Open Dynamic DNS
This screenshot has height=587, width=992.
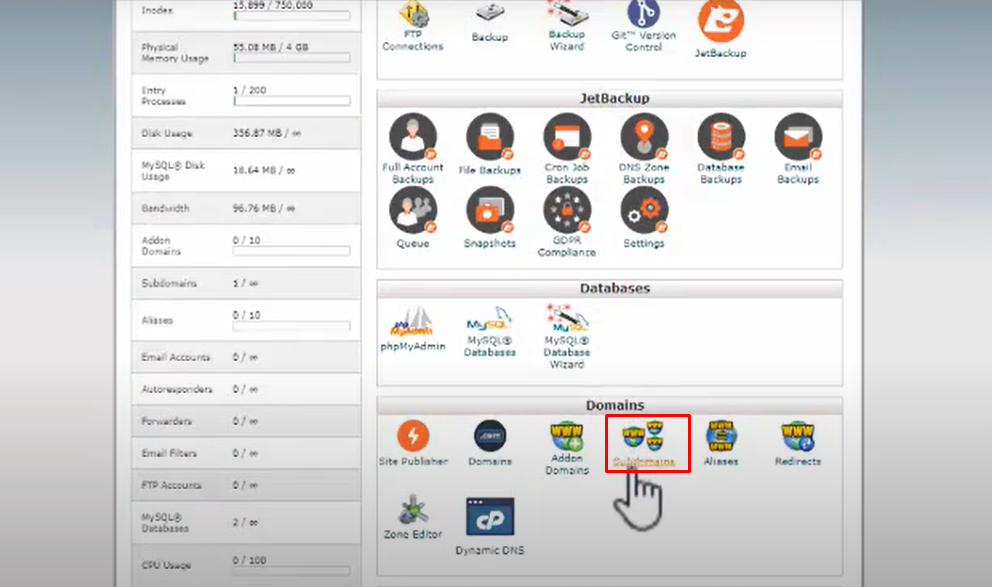tap(489, 518)
